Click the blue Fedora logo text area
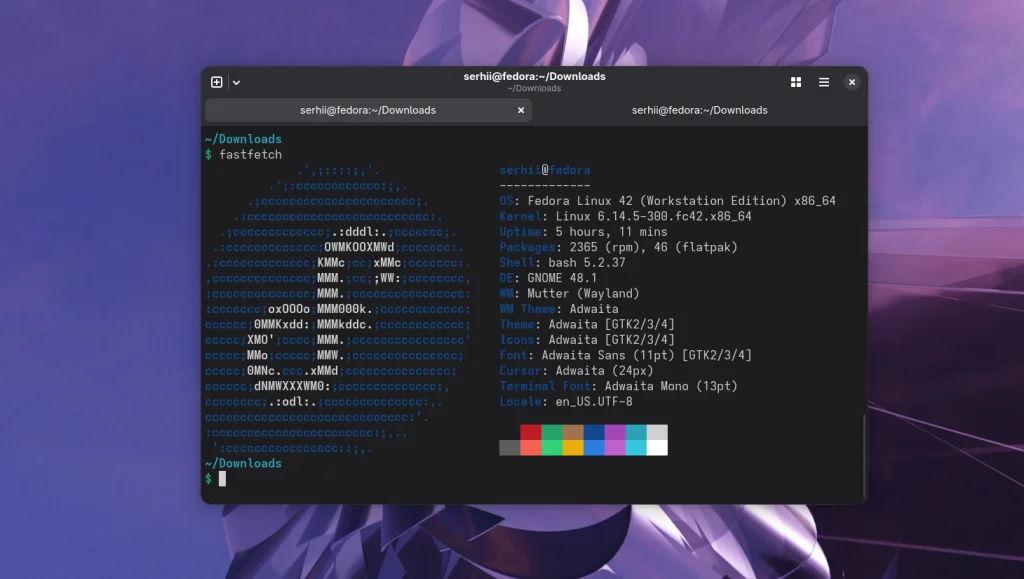Image resolution: width=1024 pixels, height=579 pixels. (545, 169)
